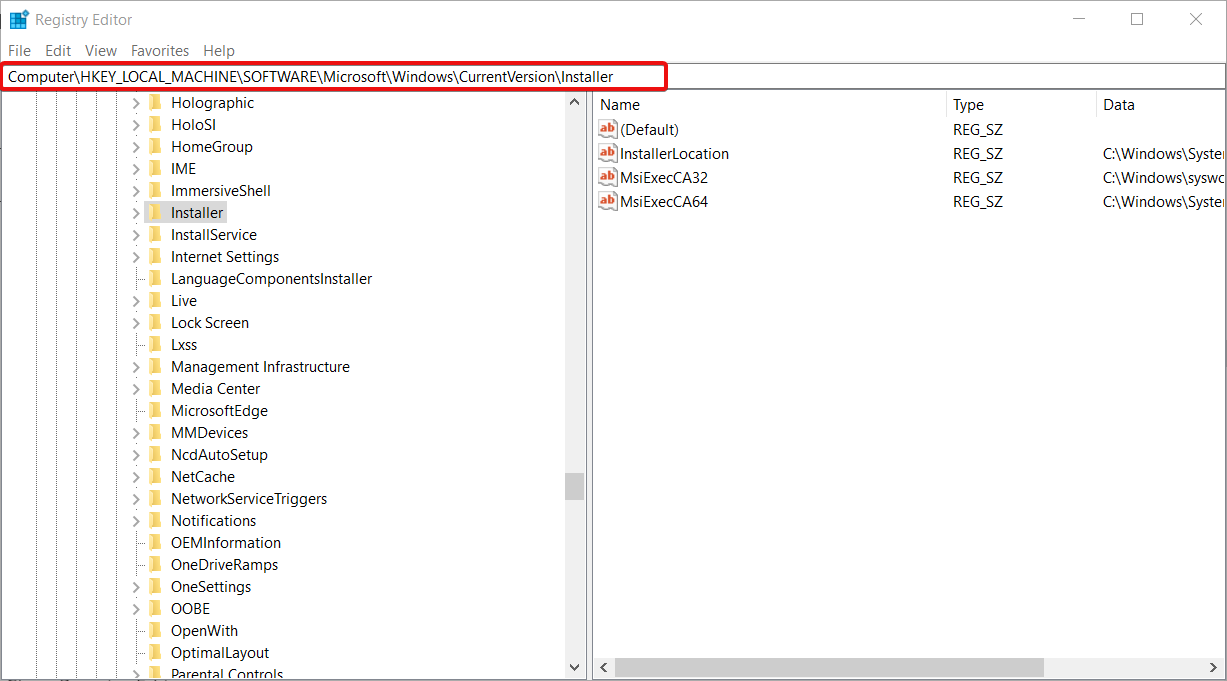The height and width of the screenshot is (681, 1227).
Task: Click the MMDevices folder icon
Action: pos(154,432)
